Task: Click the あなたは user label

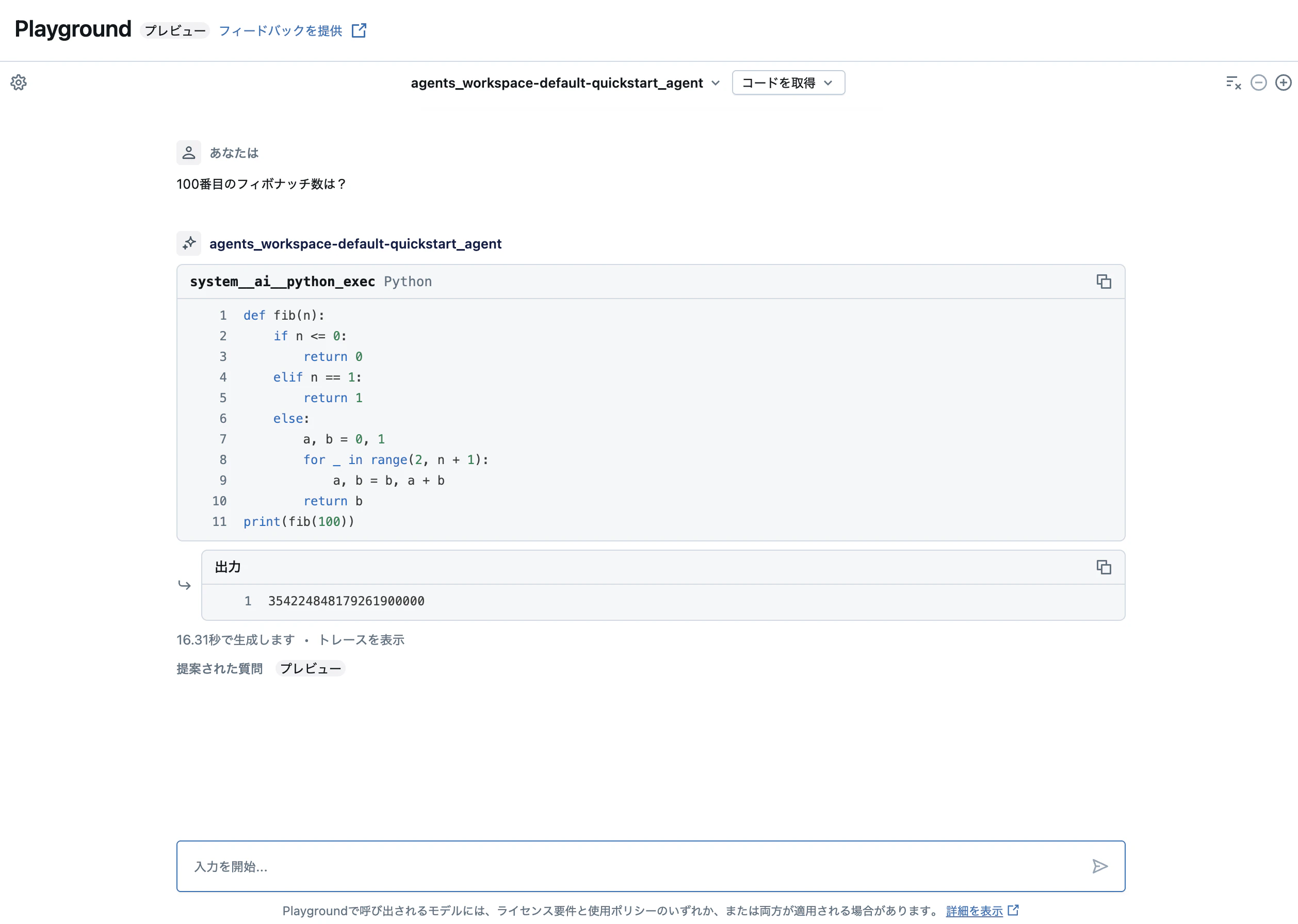Action: coord(234,153)
